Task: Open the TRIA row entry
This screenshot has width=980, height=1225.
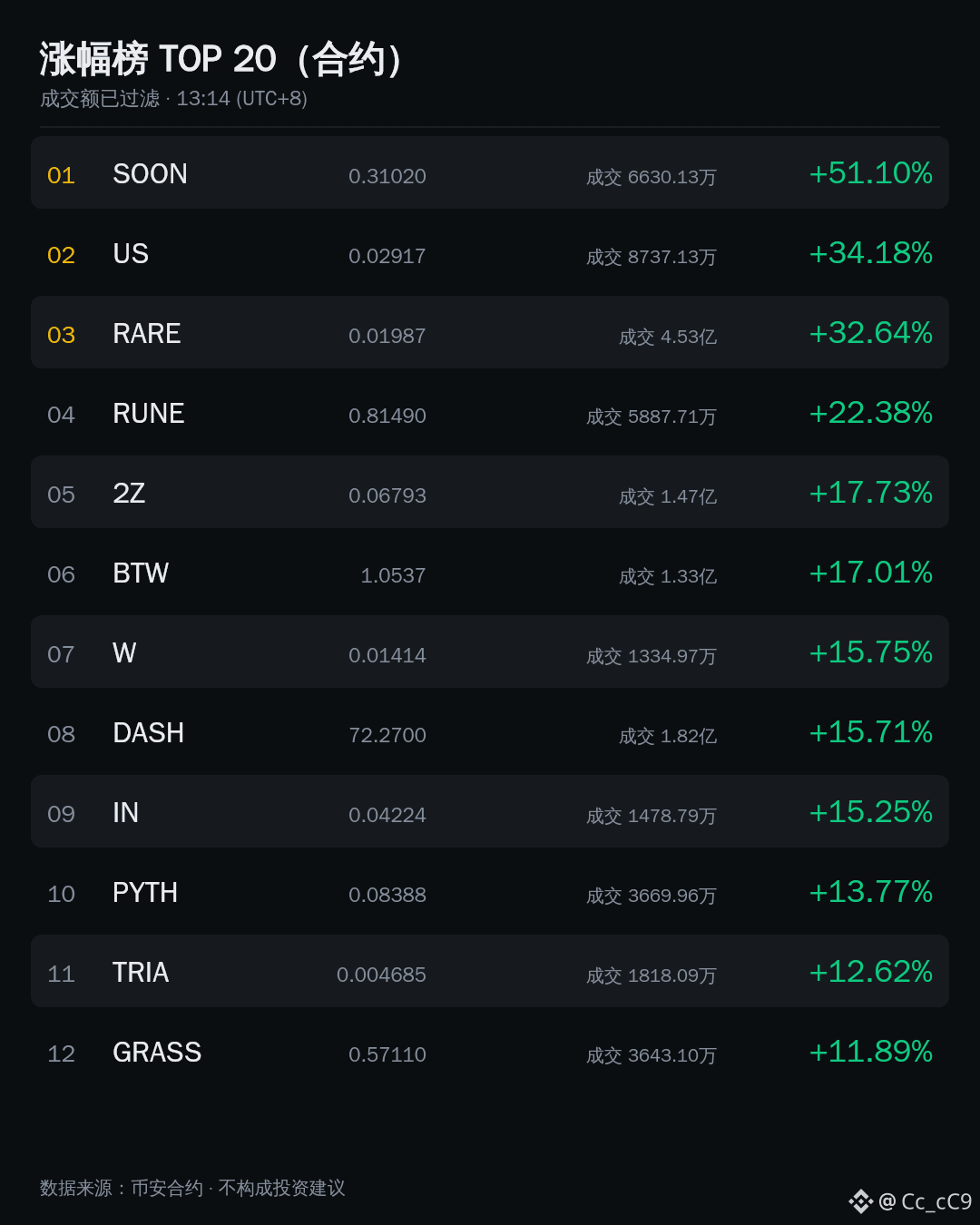Action: 490,971
